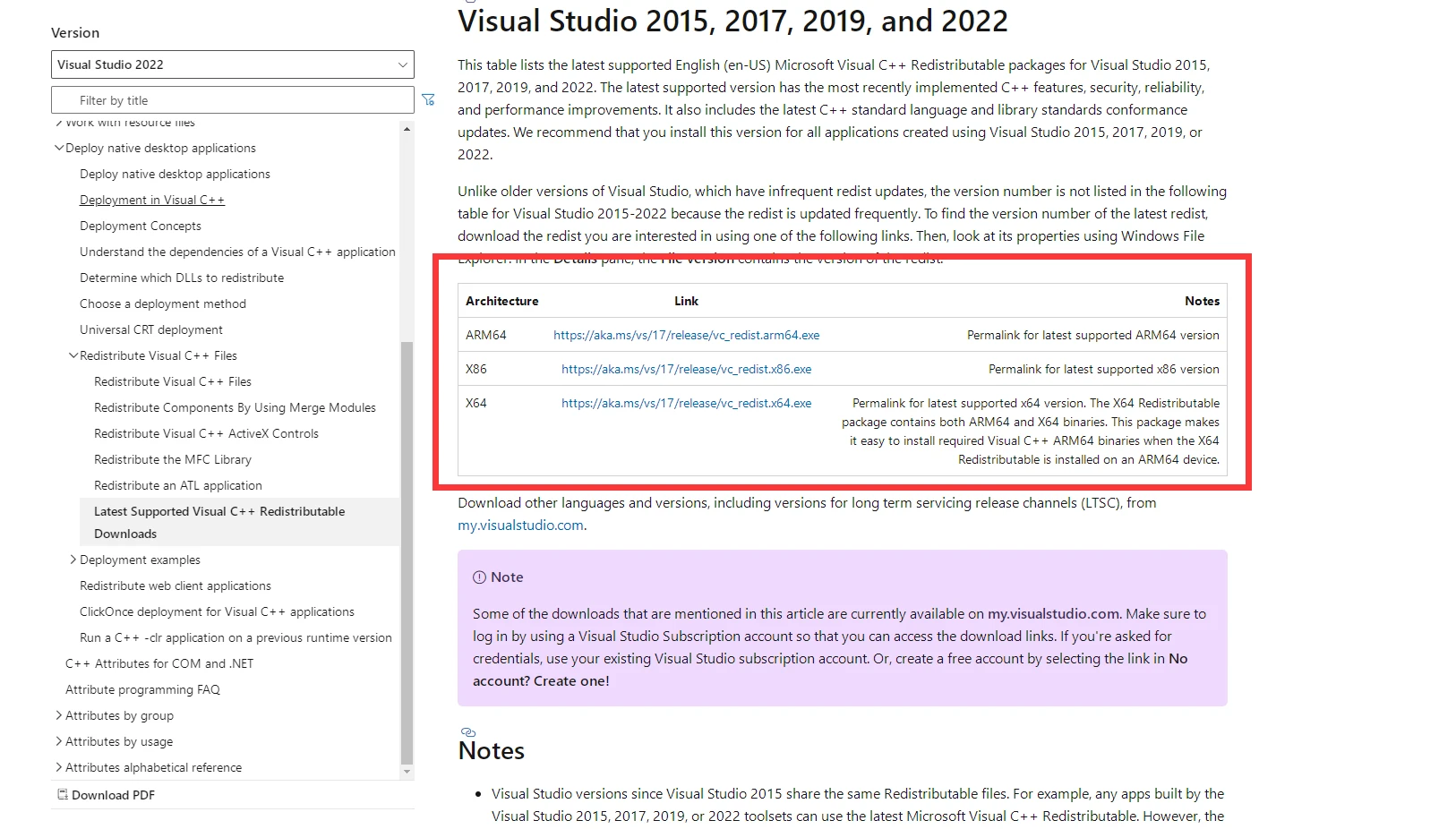Click the Architecture column header
This screenshot has width=1456, height=829.
click(501, 301)
